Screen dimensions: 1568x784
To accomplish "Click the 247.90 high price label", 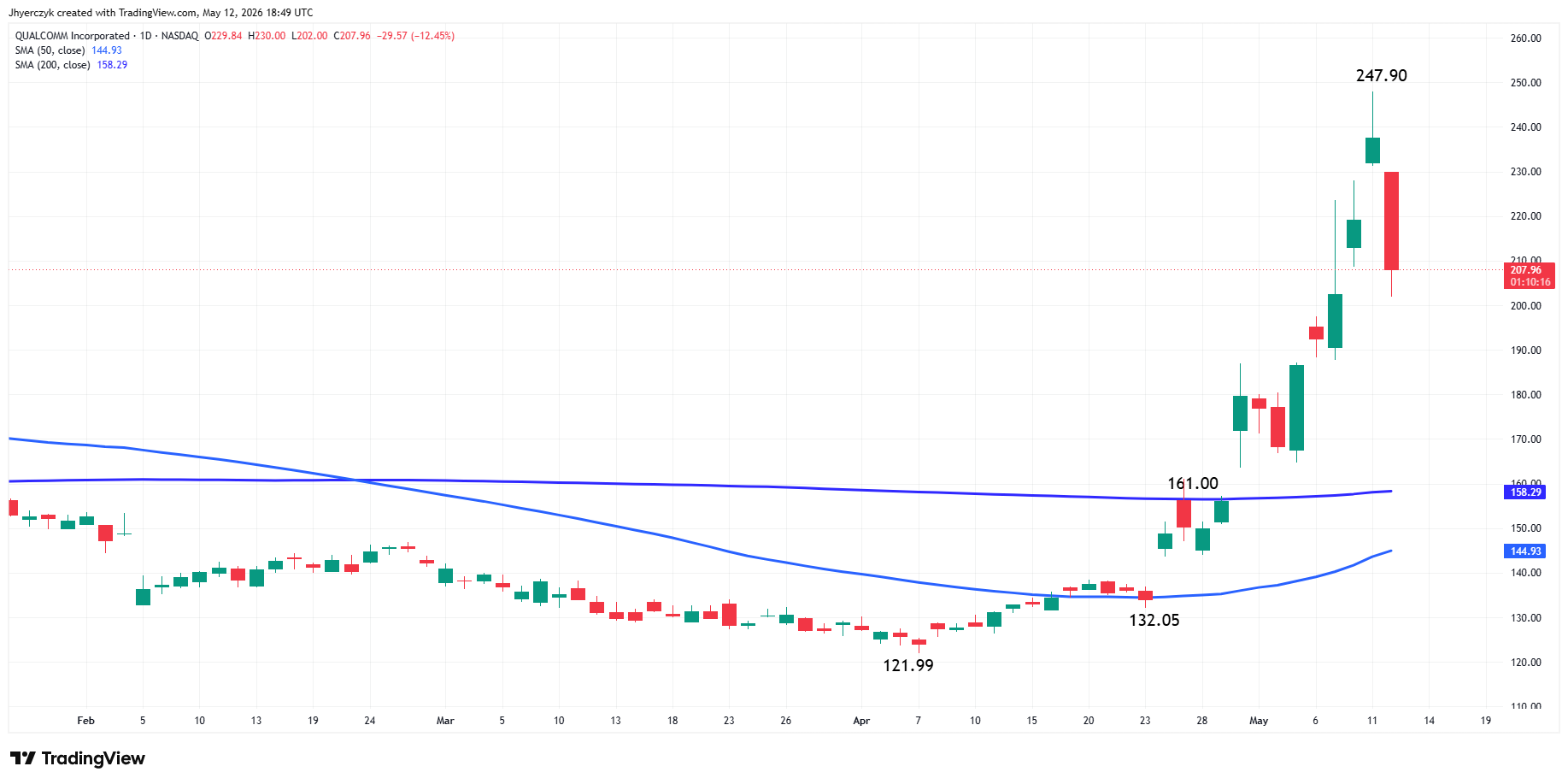I will [1381, 75].
